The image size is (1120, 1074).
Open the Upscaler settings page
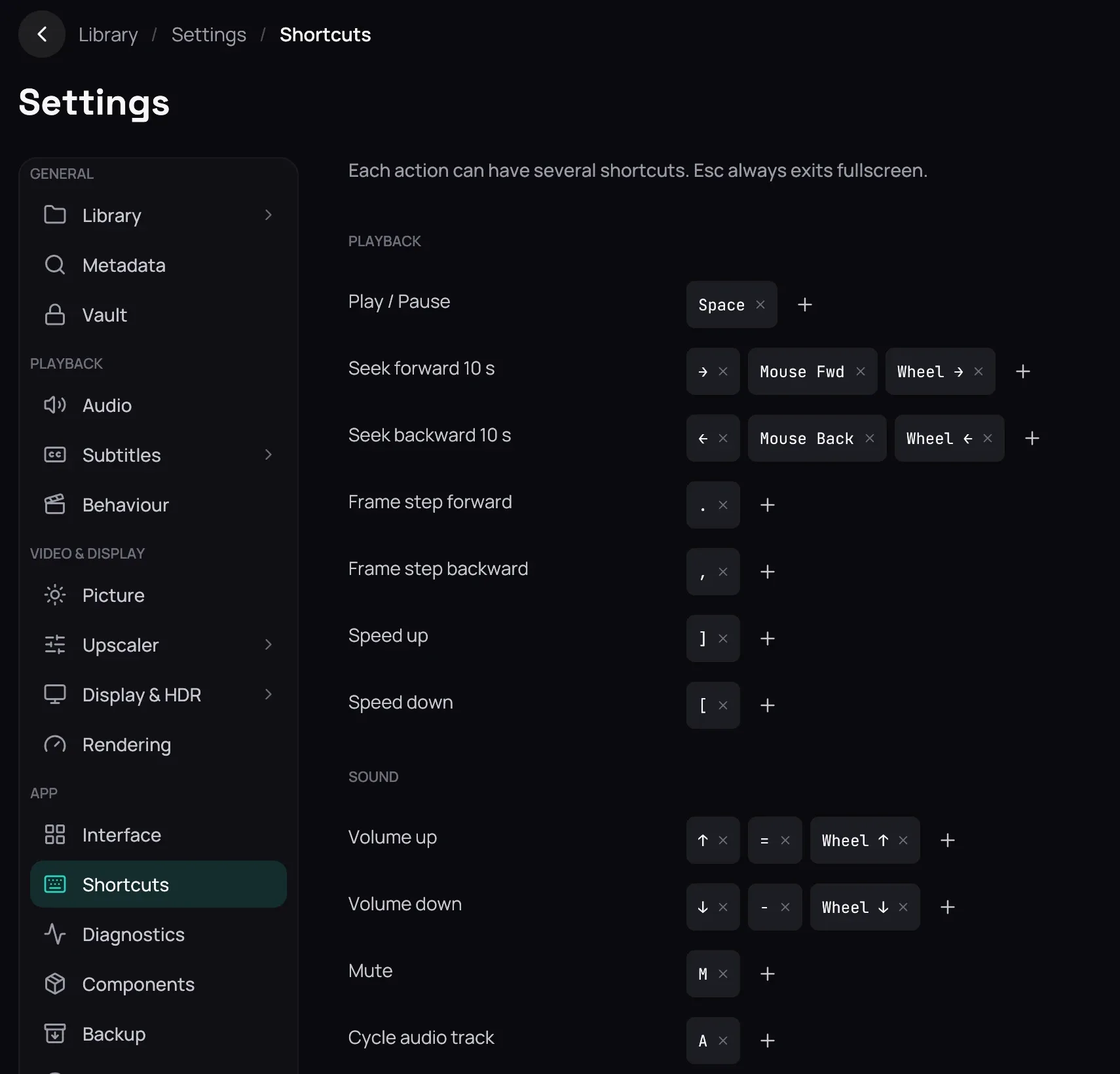coord(159,644)
